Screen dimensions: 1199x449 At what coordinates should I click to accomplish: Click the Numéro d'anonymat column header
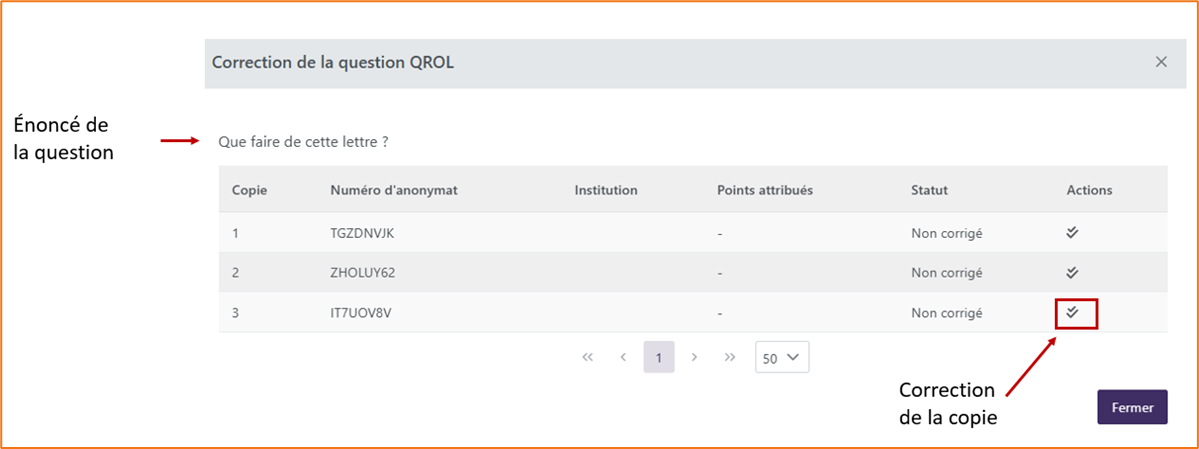(394, 190)
